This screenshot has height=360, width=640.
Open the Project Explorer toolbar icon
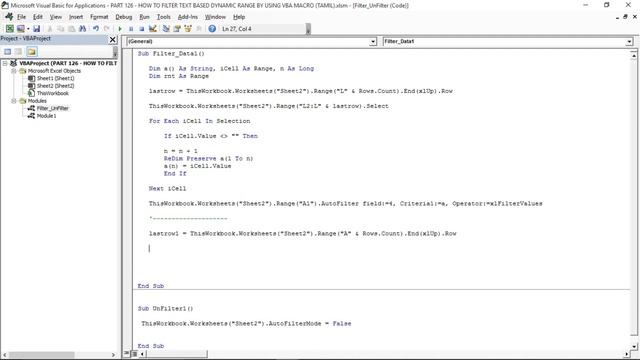[x=166, y=29]
